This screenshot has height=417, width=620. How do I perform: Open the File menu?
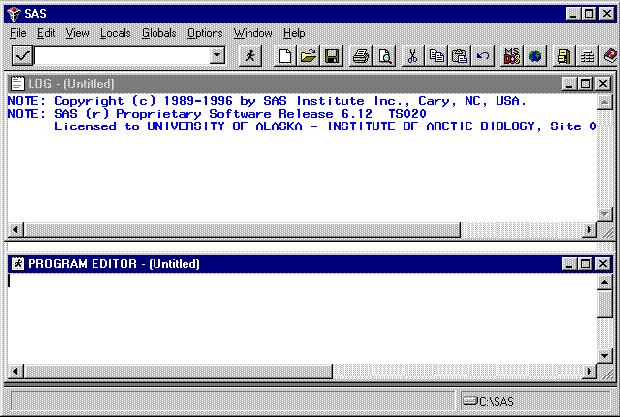(18, 33)
